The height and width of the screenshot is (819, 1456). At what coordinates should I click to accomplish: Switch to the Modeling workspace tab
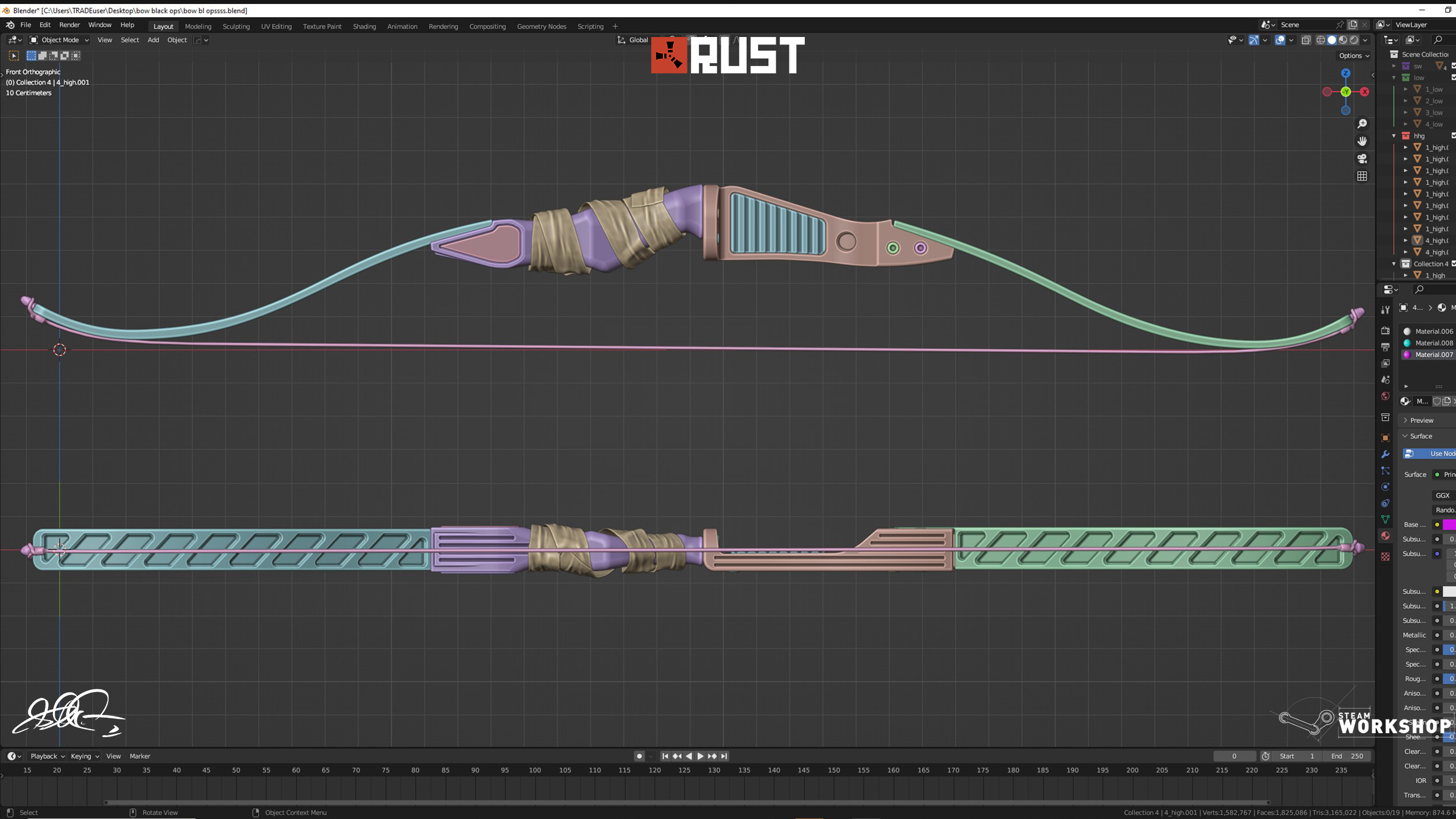[198, 26]
